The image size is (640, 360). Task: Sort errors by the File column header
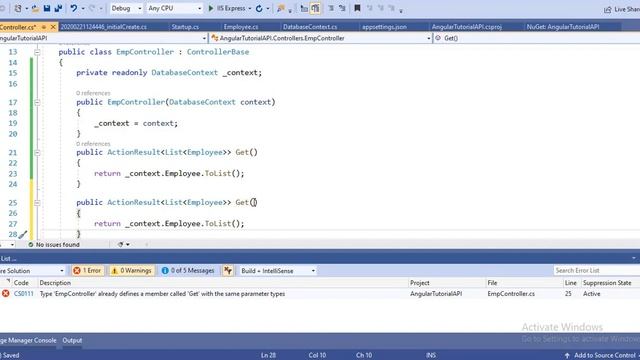coord(492,282)
